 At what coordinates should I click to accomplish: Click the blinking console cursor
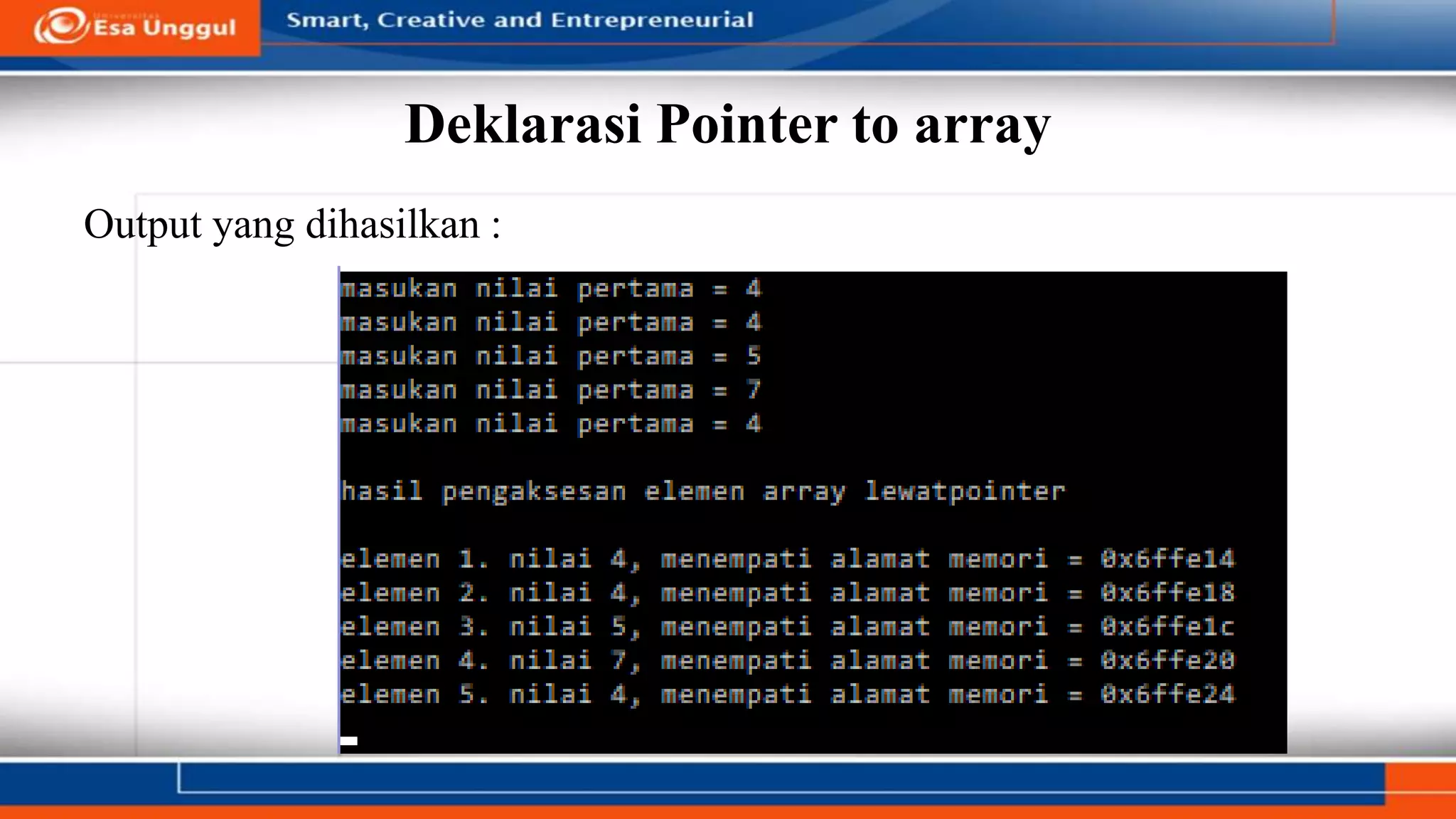tap(349, 741)
